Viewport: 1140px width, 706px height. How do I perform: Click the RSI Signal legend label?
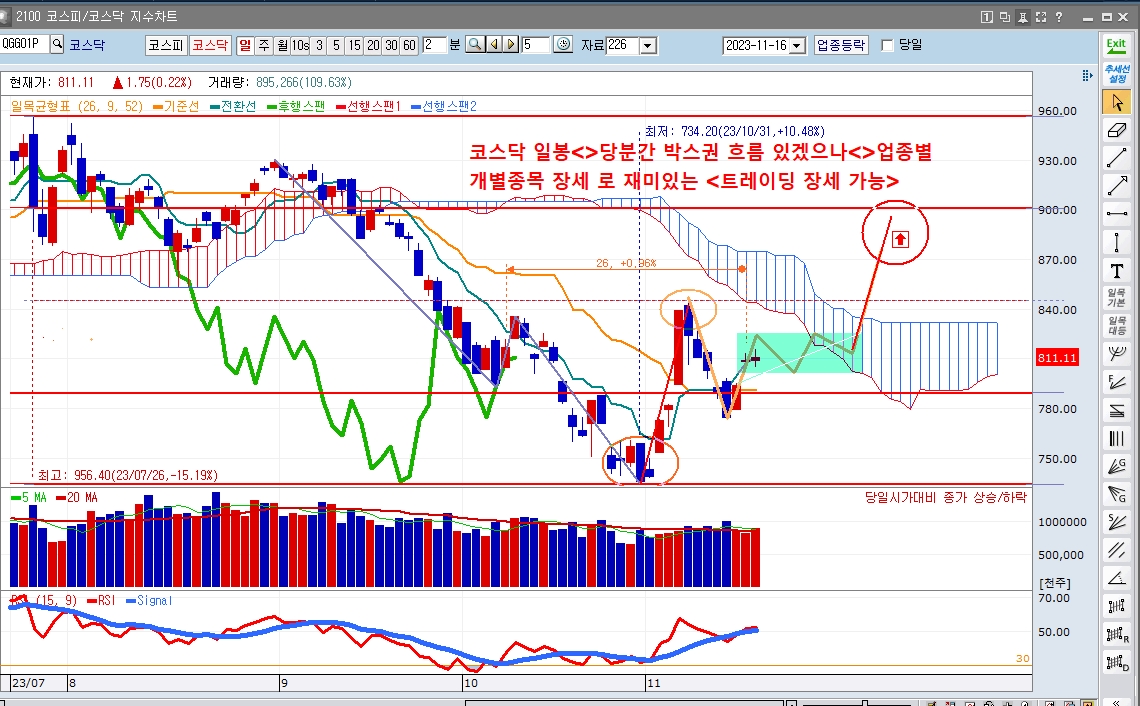(150, 601)
